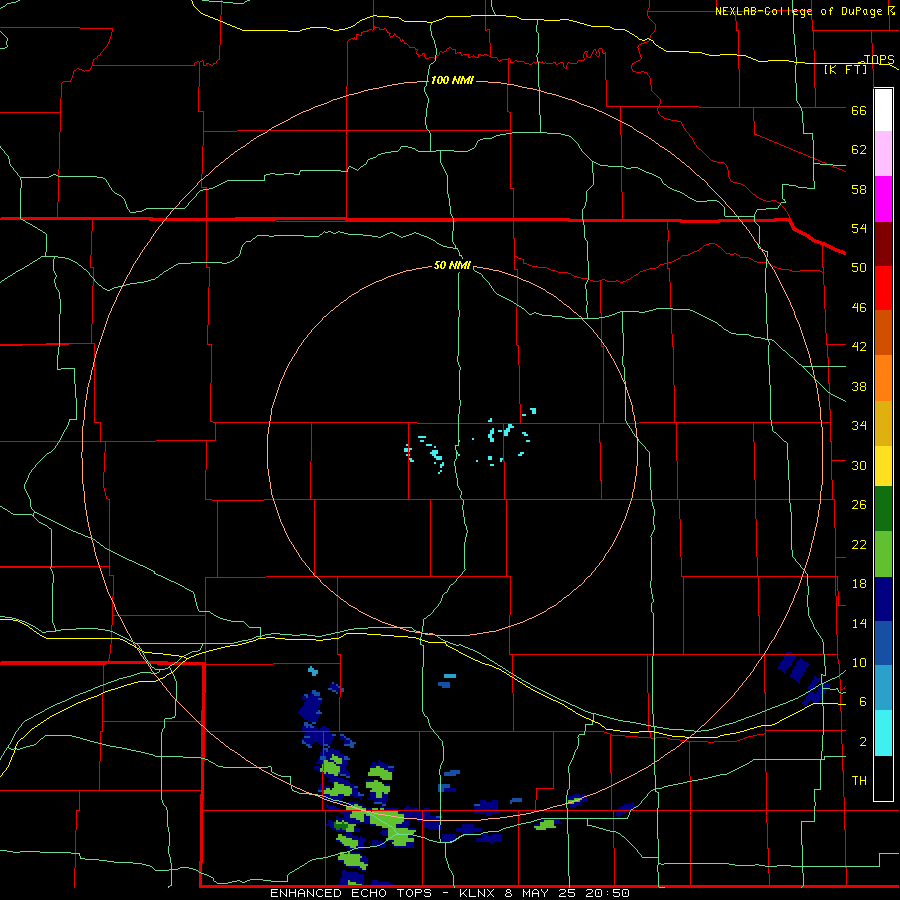Click the [K FT] units label

click(845, 69)
